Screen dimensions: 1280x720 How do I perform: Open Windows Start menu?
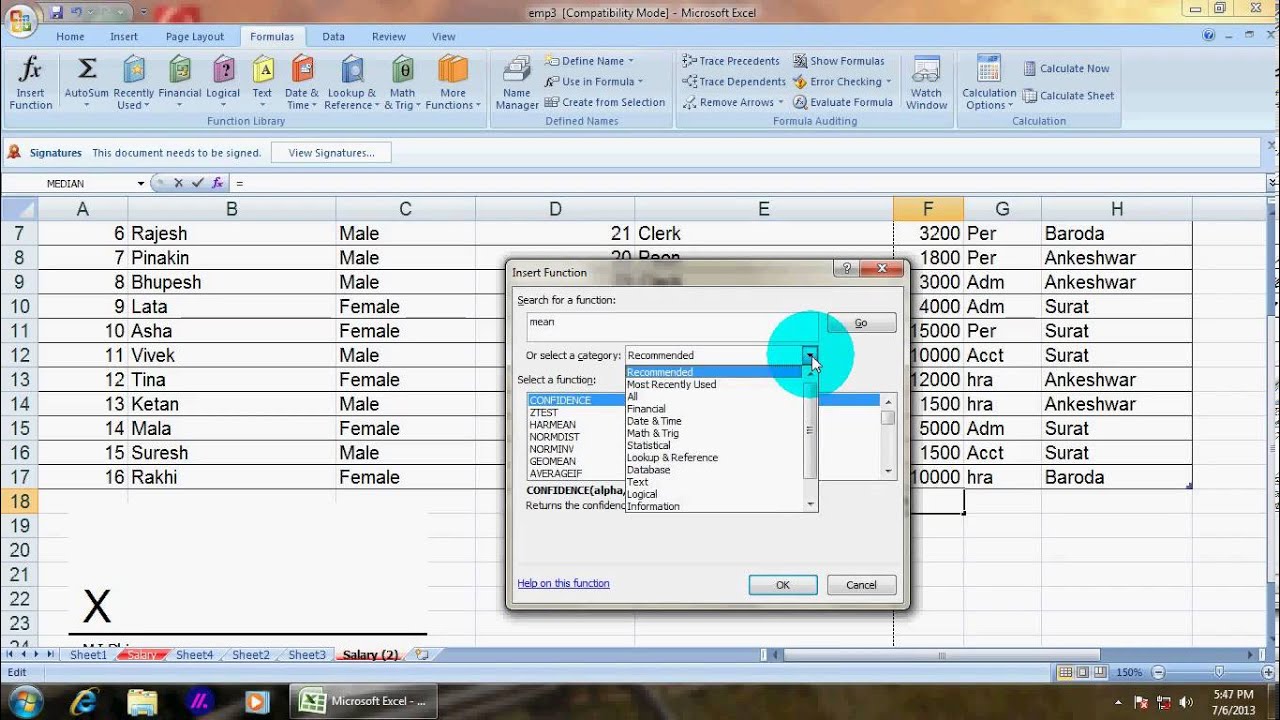coord(23,701)
